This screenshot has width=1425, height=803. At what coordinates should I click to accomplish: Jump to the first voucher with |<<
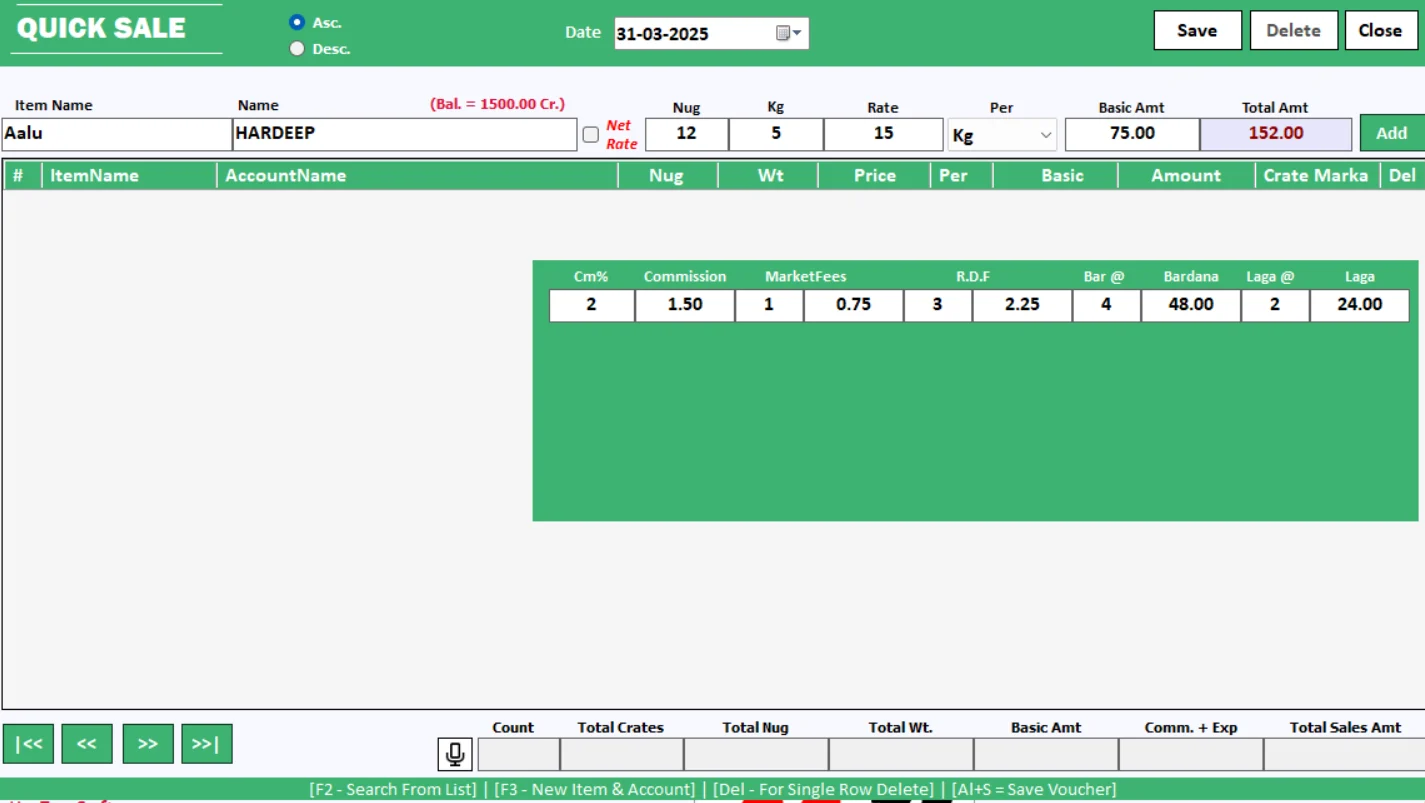click(28, 744)
